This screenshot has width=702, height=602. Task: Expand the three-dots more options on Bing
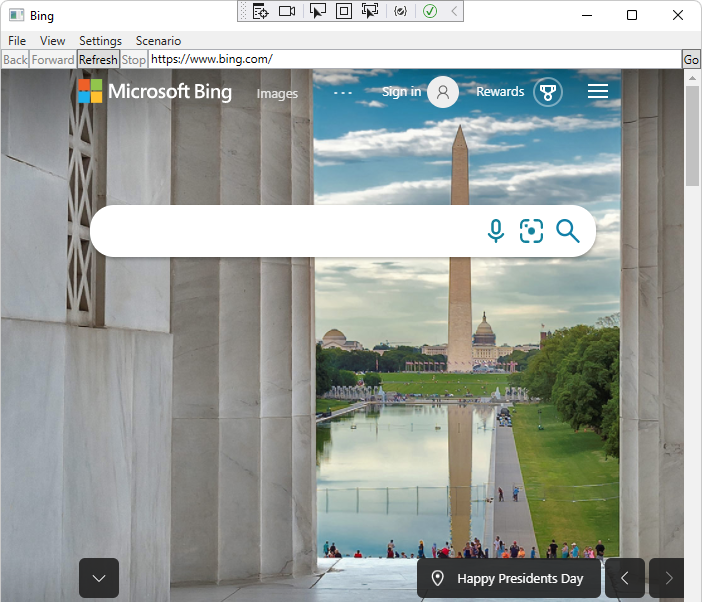(x=343, y=93)
